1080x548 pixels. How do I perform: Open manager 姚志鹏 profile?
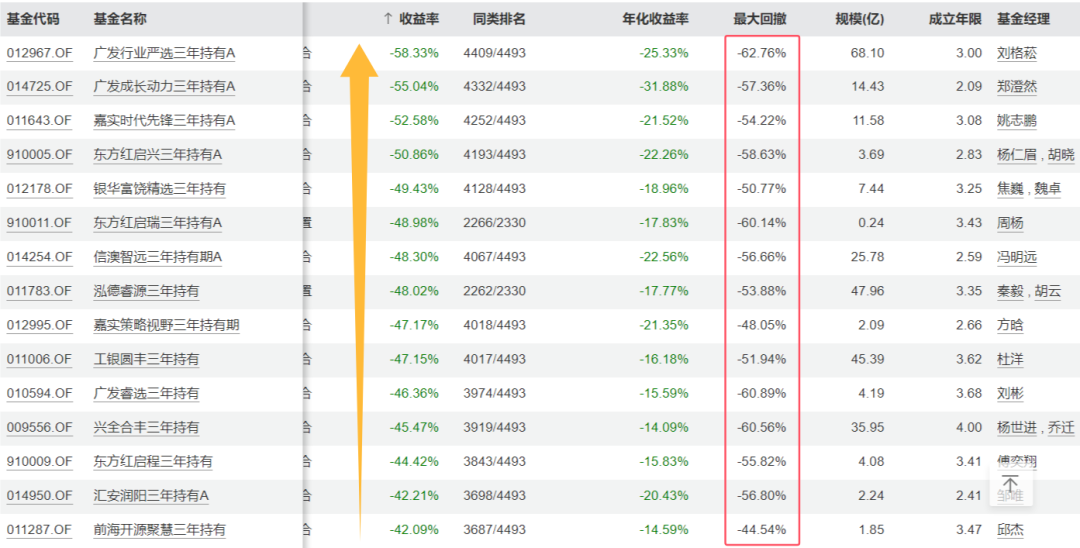[x=1017, y=121]
